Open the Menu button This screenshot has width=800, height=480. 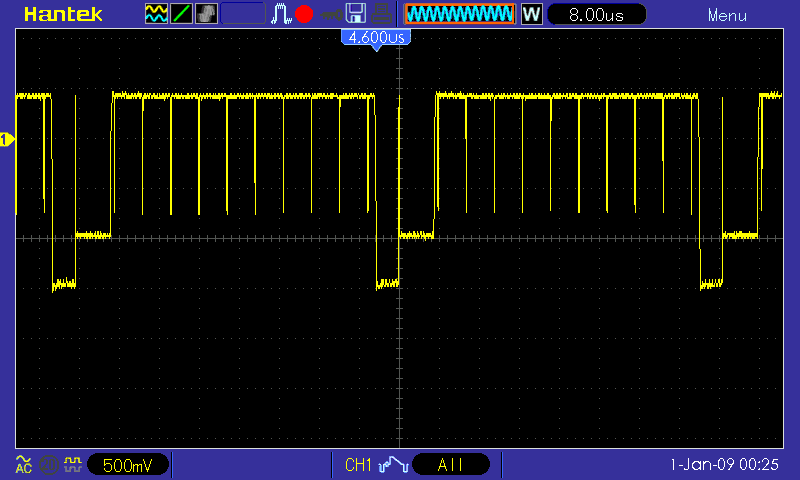[727, 15]
